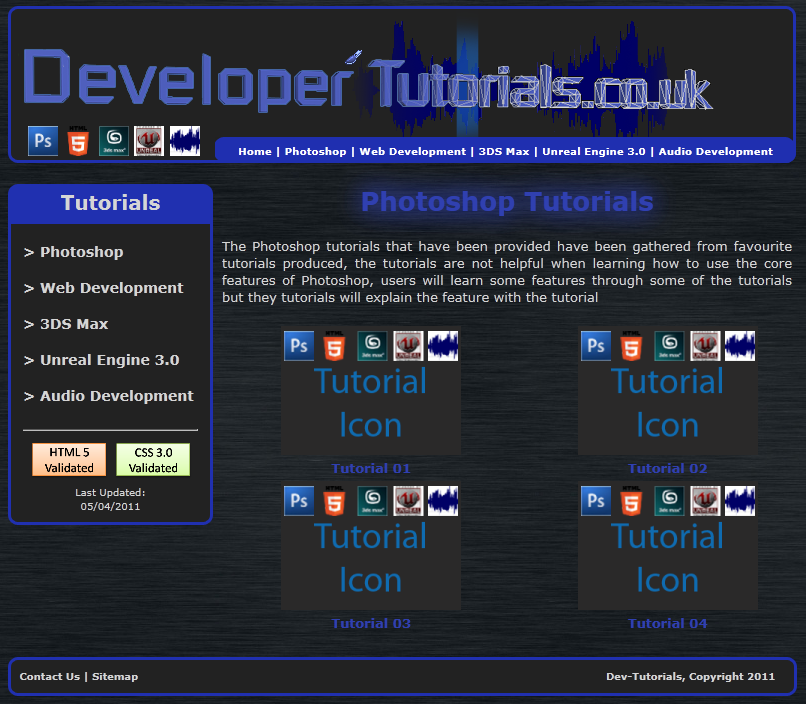Click Unreal icon in Tutorial 04 thumbnail
806x704 pixels.
705,501
